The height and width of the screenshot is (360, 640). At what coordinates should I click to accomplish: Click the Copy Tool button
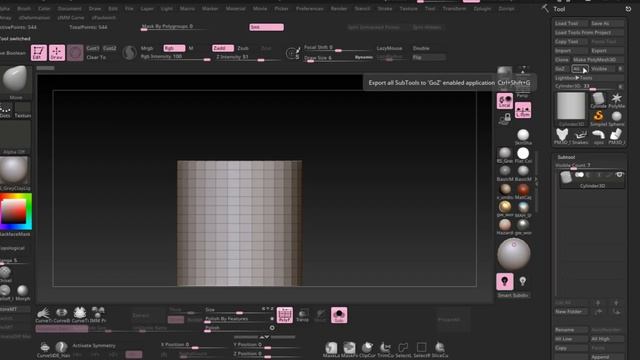(571, 42)
